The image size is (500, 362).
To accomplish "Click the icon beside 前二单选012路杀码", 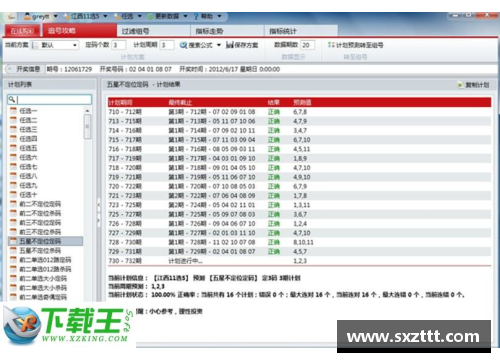I will (13, 269).
